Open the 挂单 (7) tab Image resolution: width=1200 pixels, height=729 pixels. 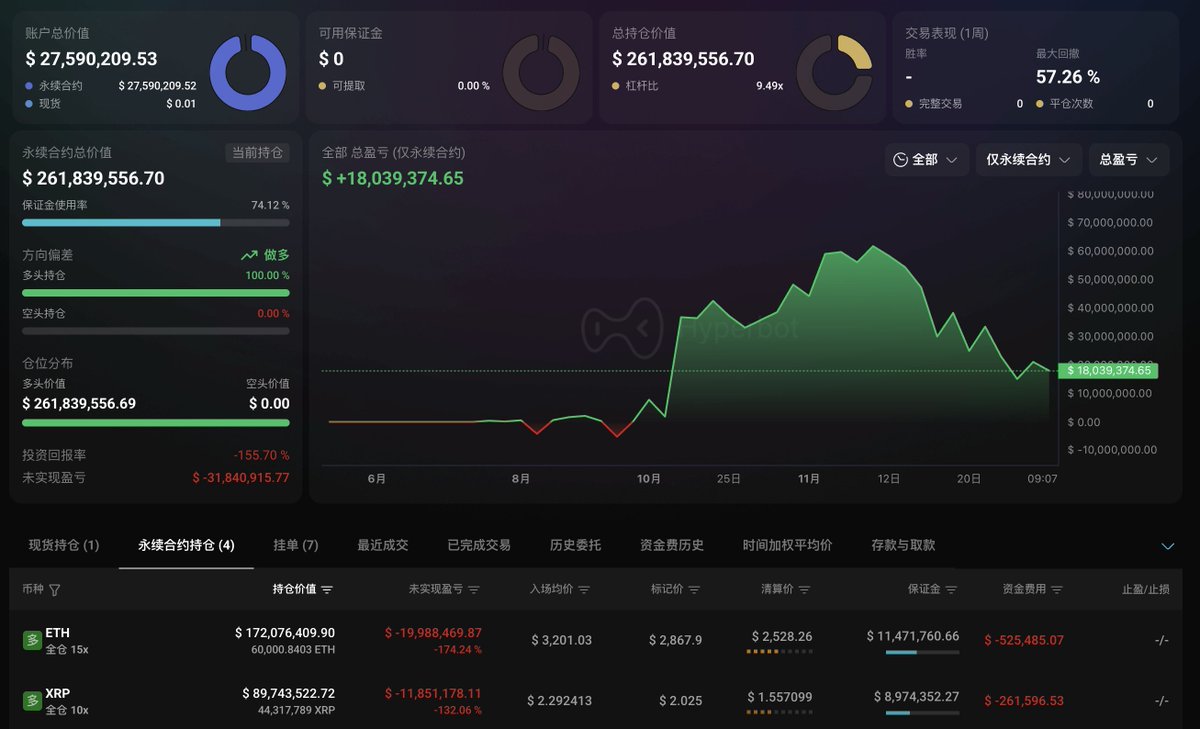(x=296, y=545)
